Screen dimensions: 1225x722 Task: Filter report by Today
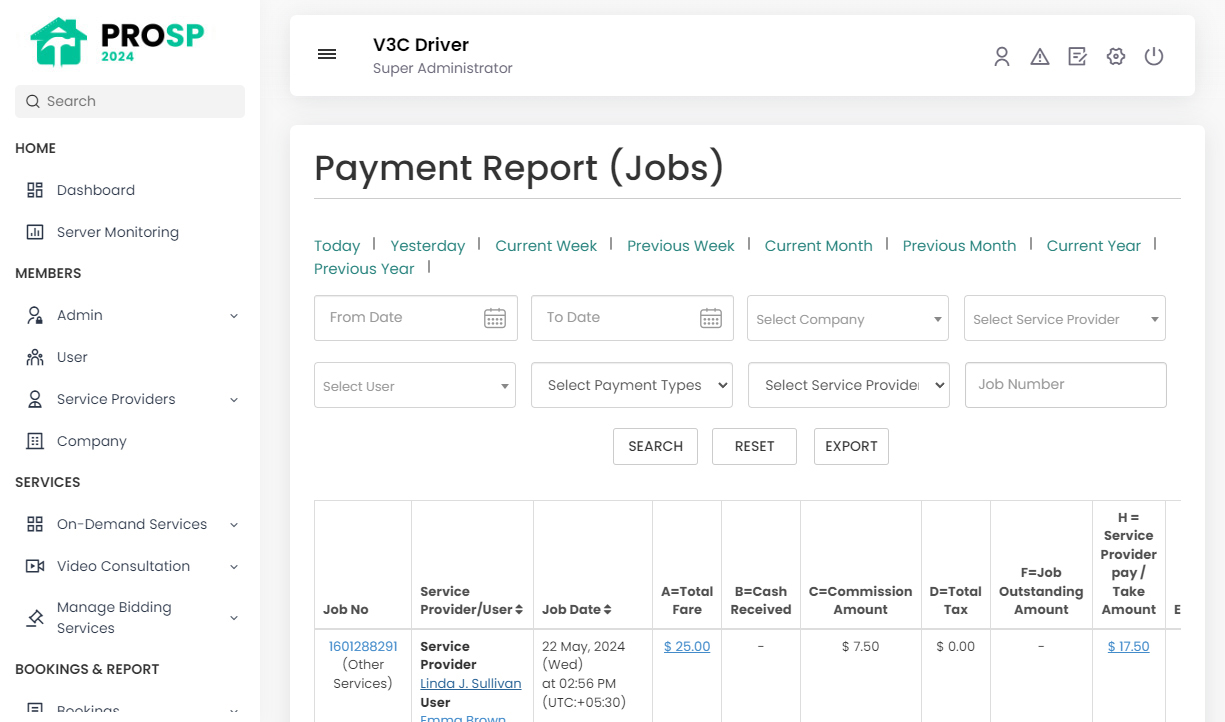pos(337,246)
